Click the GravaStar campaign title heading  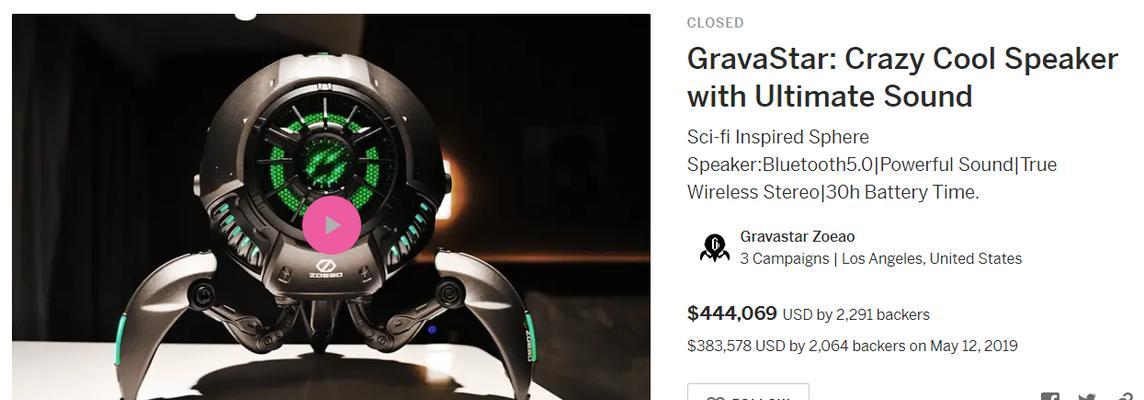pos(903,77)
